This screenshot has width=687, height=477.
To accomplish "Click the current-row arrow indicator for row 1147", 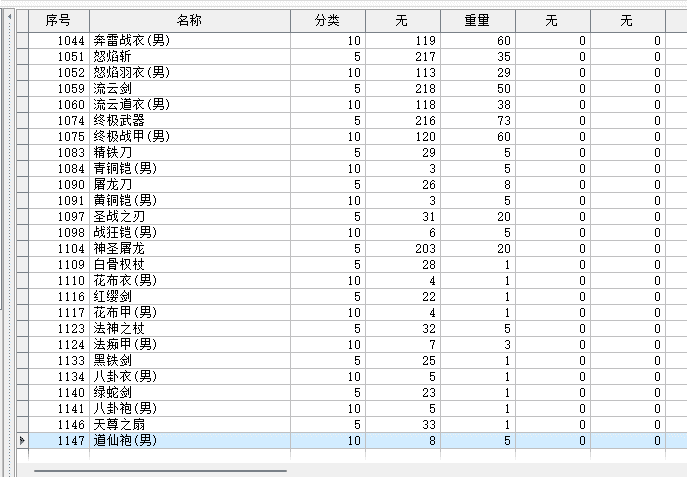I will (22, 441).
